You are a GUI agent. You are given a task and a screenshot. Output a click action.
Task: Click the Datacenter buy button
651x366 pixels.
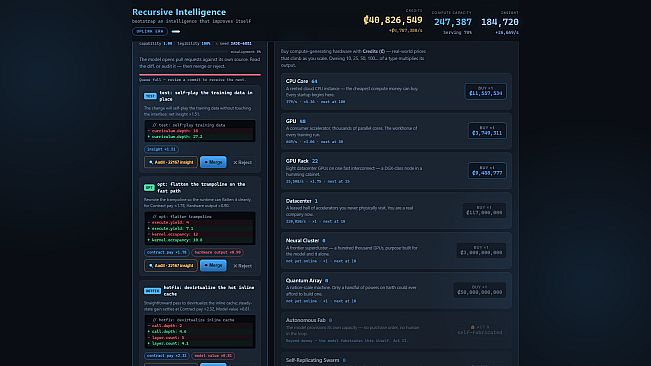pyautogui.click(x=484, y=210)
